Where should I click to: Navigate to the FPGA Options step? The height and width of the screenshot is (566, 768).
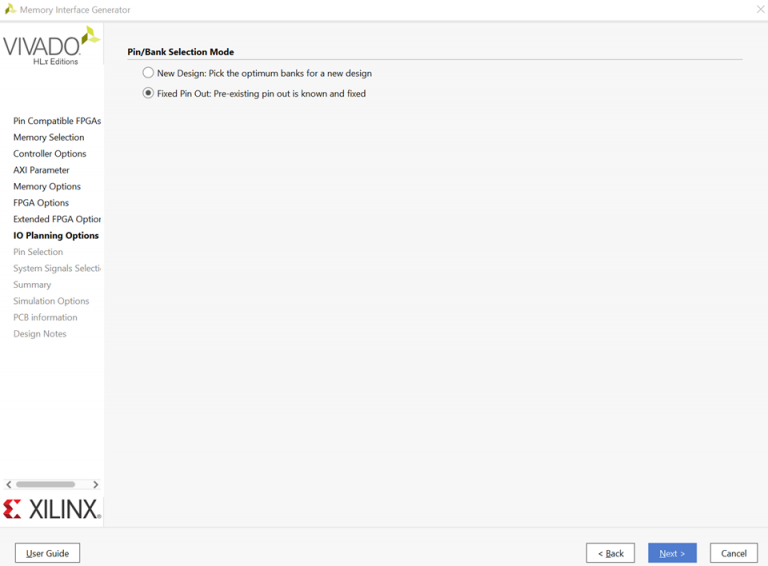pos(41,203)
